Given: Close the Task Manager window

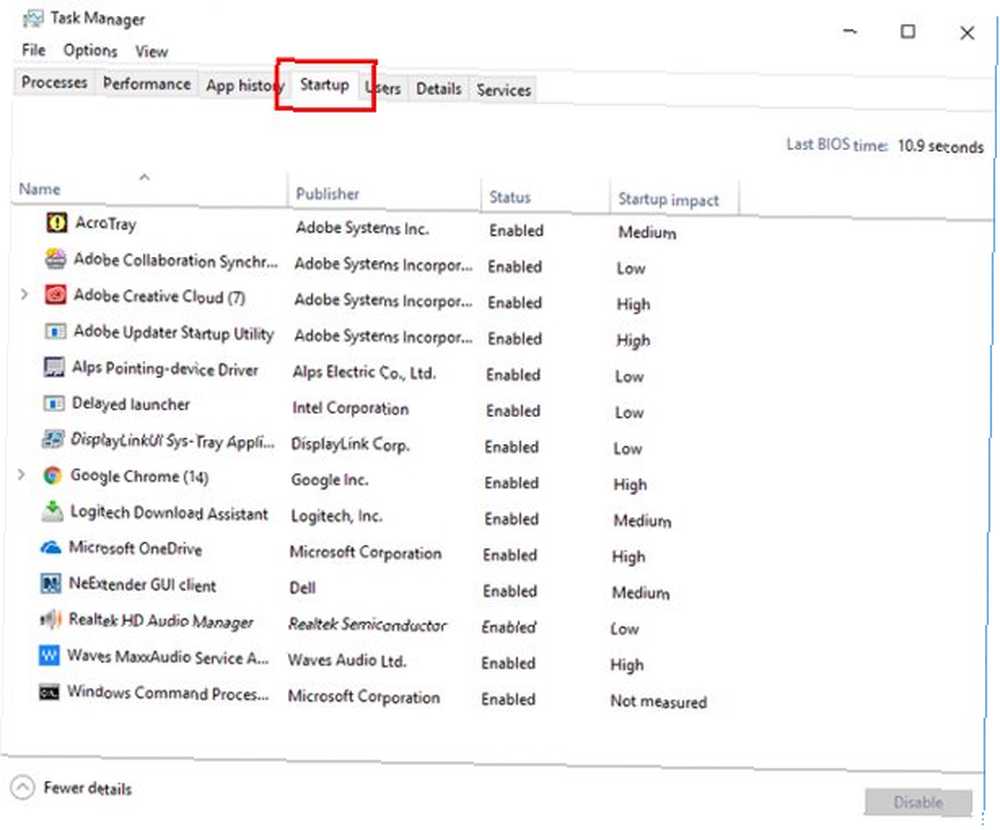Looking at the screenshot, I should pos(967,33).
